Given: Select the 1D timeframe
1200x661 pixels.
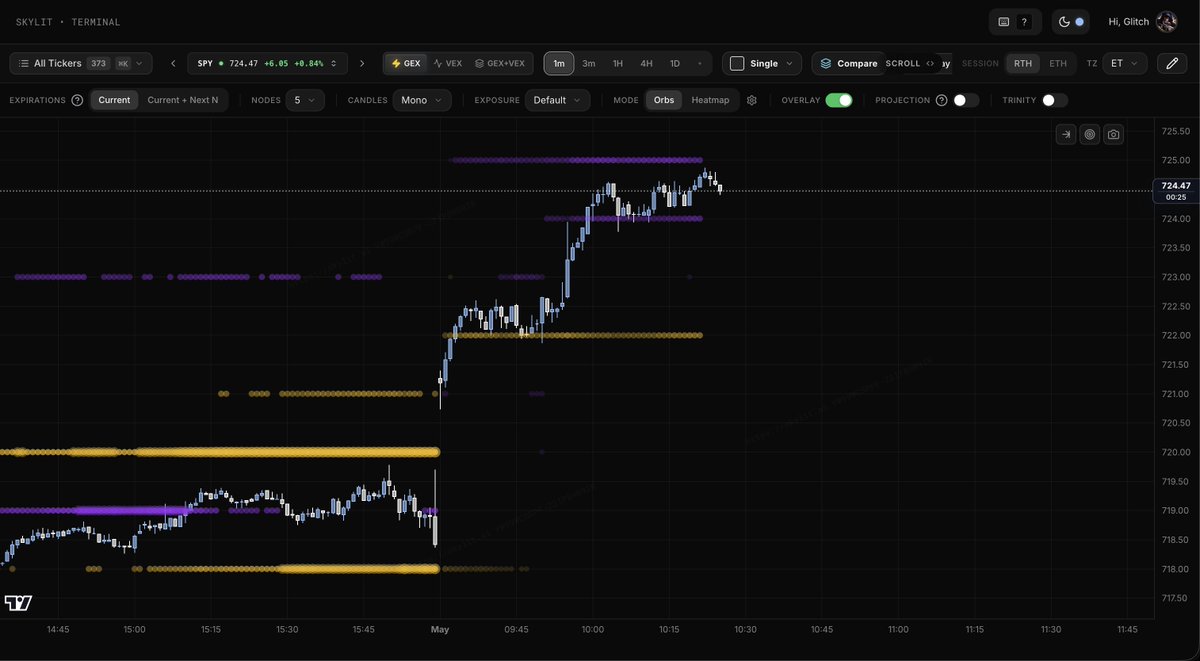Looking at the screenshot, I should click(675, 63).
